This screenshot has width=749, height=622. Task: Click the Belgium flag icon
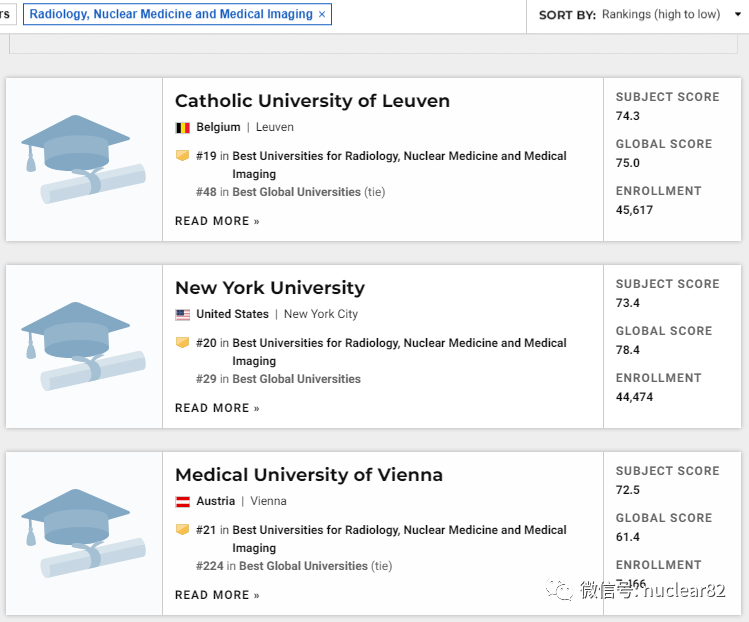coord(183,128)
